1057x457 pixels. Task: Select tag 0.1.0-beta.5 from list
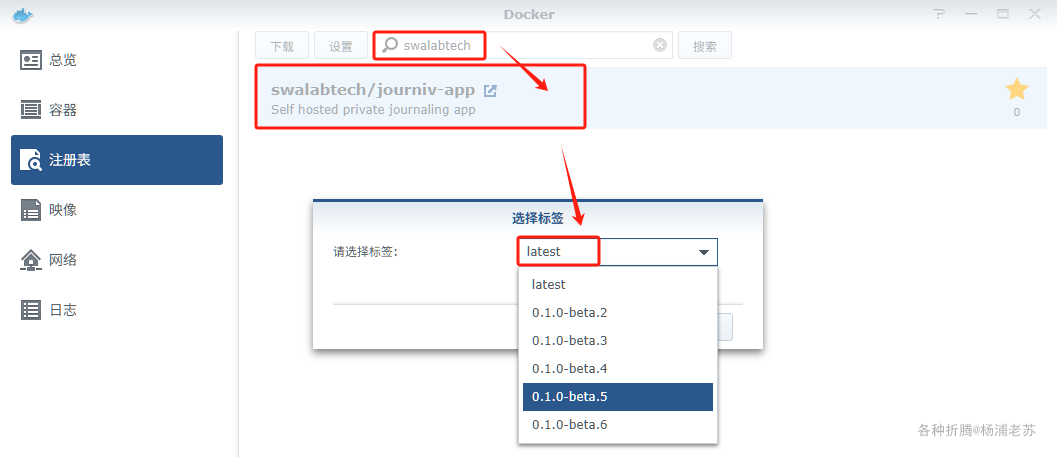tap(615, 397)
